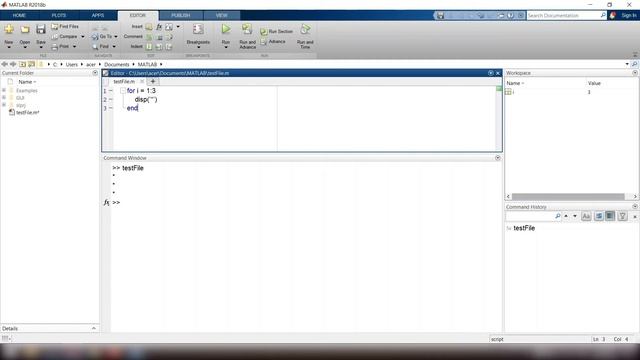Open Command Window actions menu button
Viewport: 640px width, 360px height.
(498, 158)
